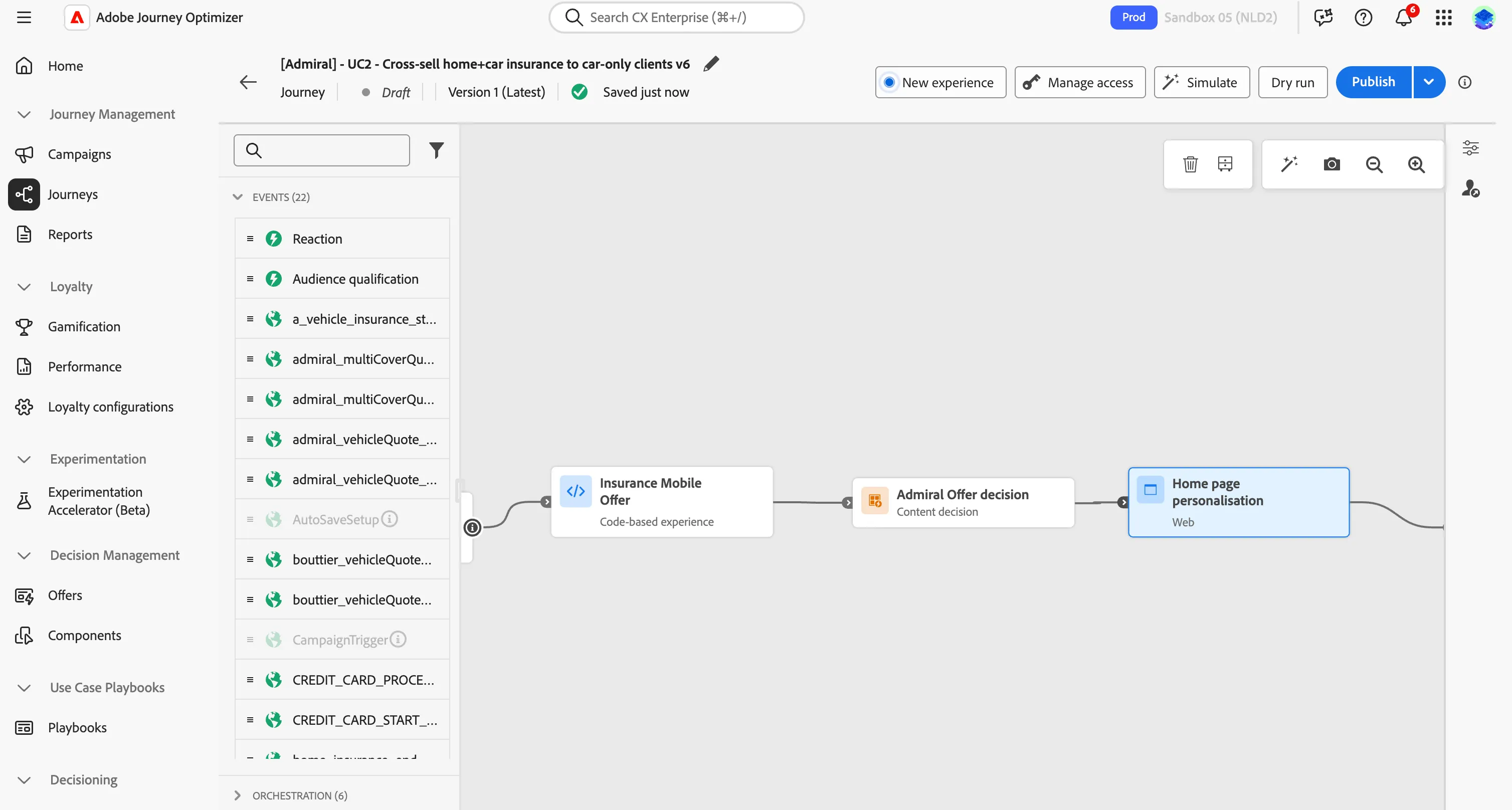Collapse the Journey Management group
Screen dimensions: 1512x810
[x=24, y=114]
